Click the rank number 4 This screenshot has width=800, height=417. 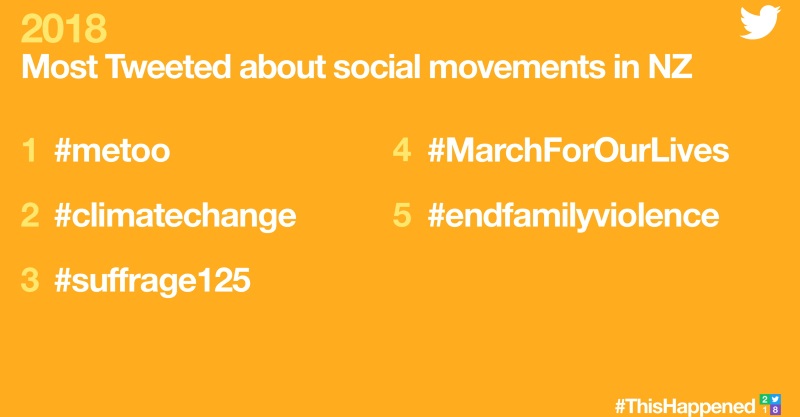[402, 150]
